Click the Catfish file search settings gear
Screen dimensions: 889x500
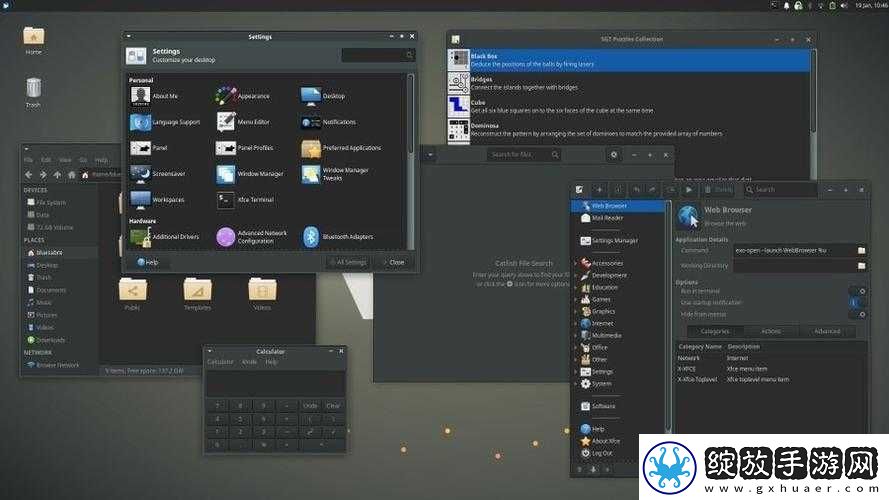tap(613, 154)
